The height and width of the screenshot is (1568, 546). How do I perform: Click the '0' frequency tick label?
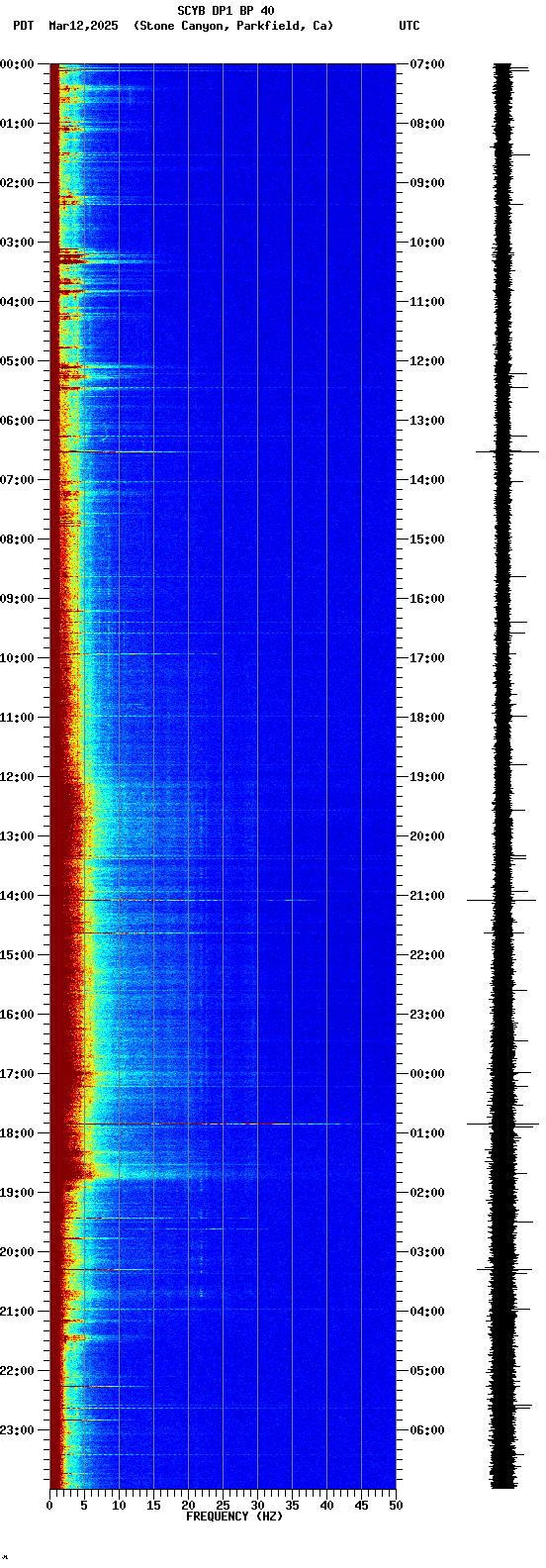(x=49, y=1506)
